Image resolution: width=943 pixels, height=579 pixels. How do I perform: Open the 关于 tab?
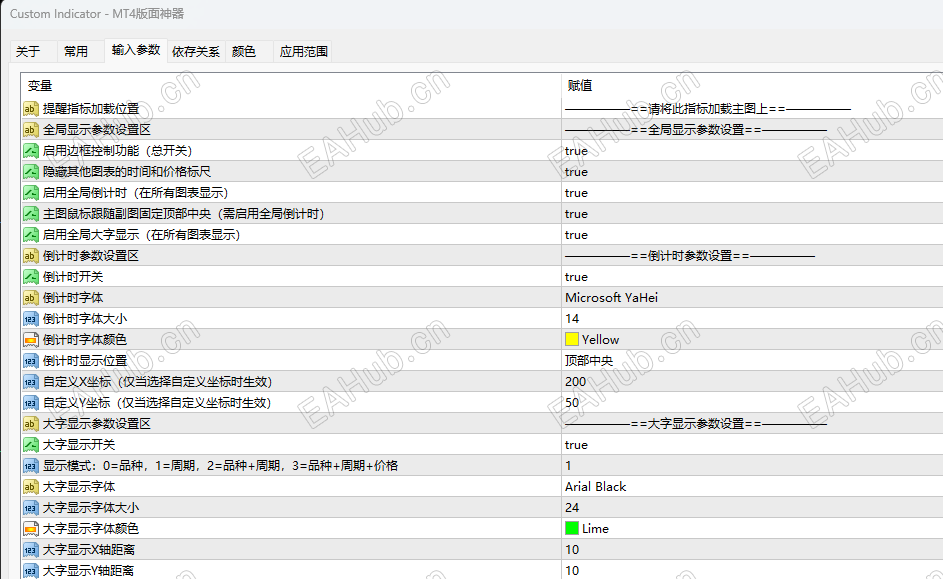tap(33, 52)
